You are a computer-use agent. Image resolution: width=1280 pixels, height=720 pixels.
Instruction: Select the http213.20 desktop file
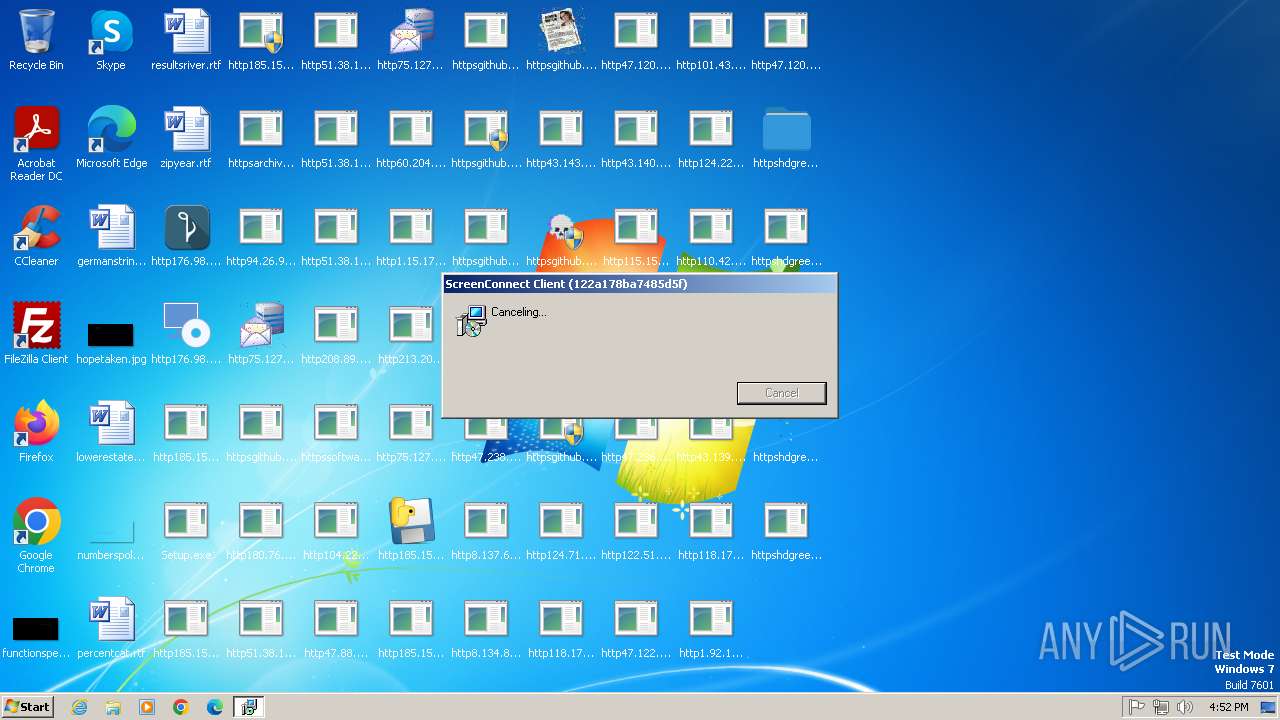point(411,334)
